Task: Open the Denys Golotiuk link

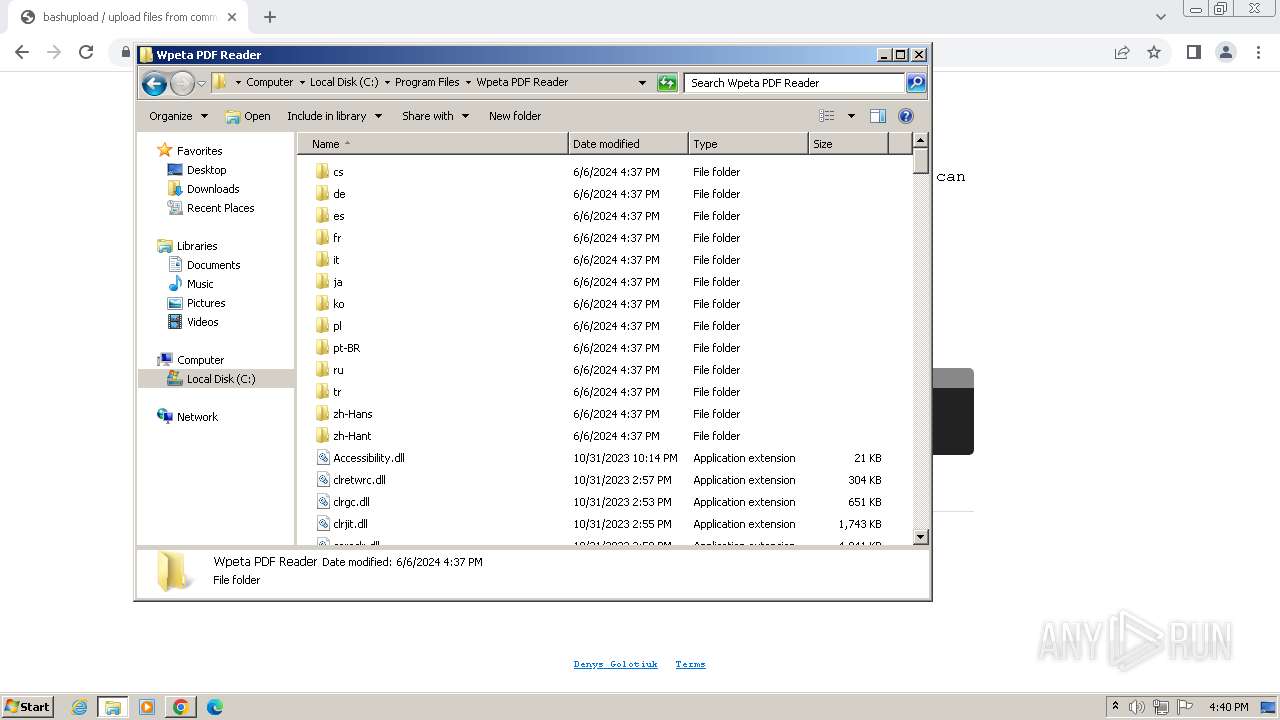Action: point(616,664)
